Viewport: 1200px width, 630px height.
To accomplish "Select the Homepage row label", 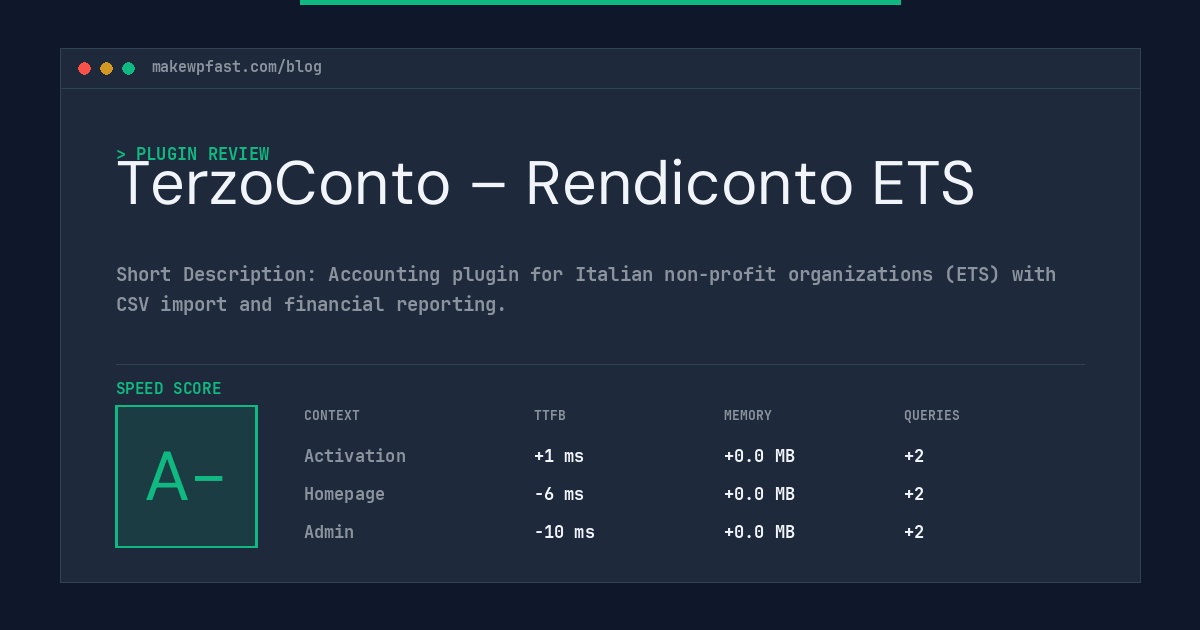I will tap(344, 494).
